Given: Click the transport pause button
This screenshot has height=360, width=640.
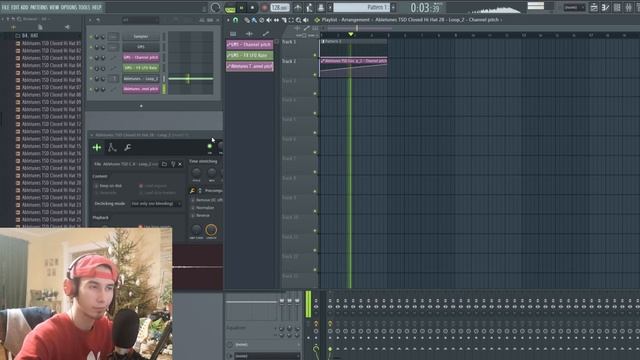Looking at the screenshot, I should click(241, 8).
